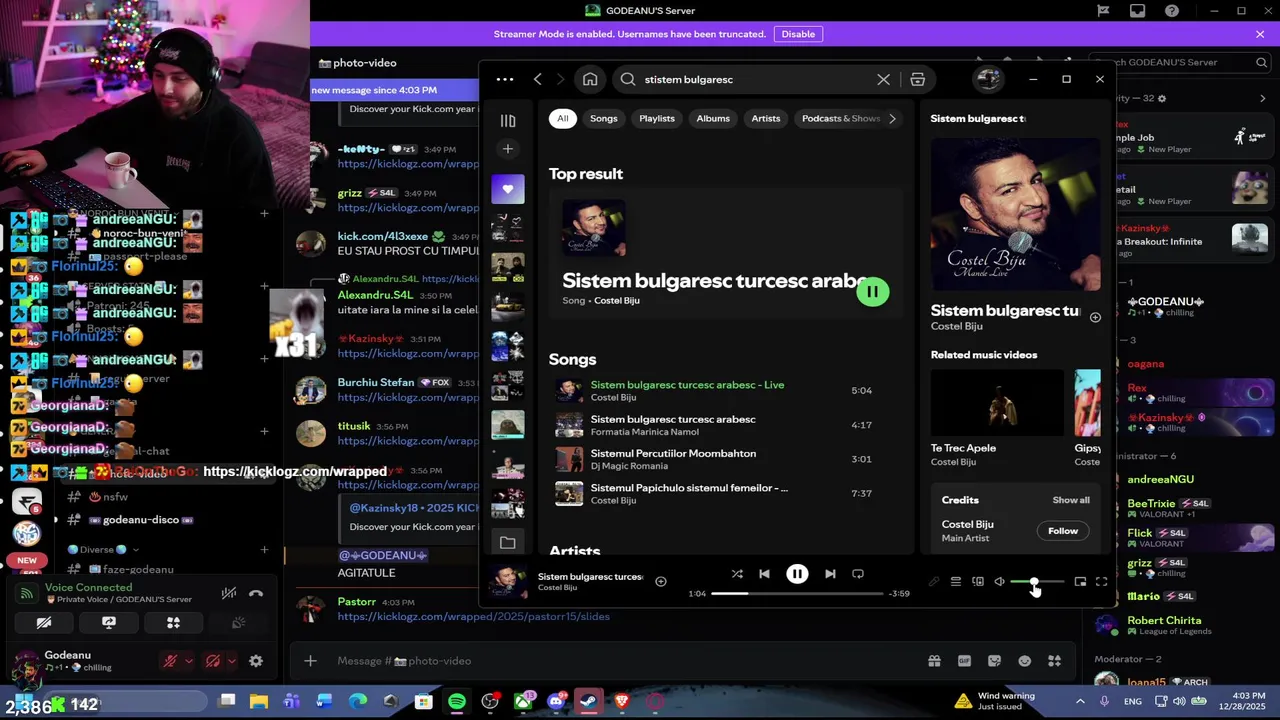Image resolution: width=1280 pixels, height=720 pixels.
Task: Expand Your Library in Spotify sidebar
Action: [x=508, y=121]
